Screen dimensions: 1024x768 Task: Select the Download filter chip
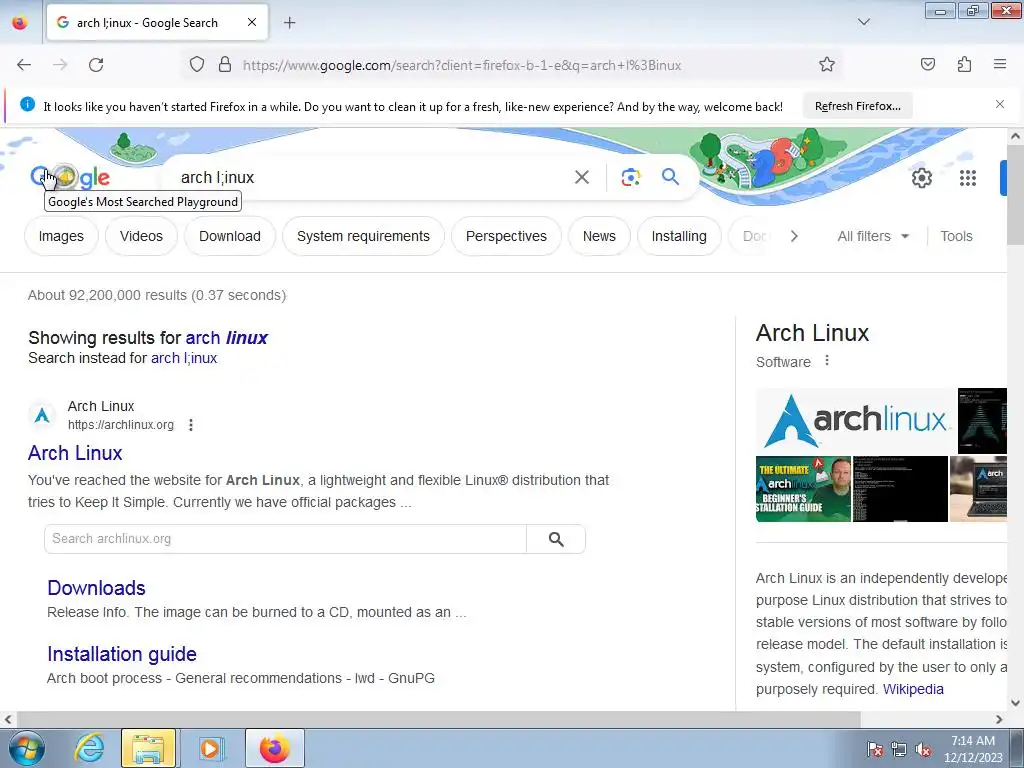pos(230,236)
